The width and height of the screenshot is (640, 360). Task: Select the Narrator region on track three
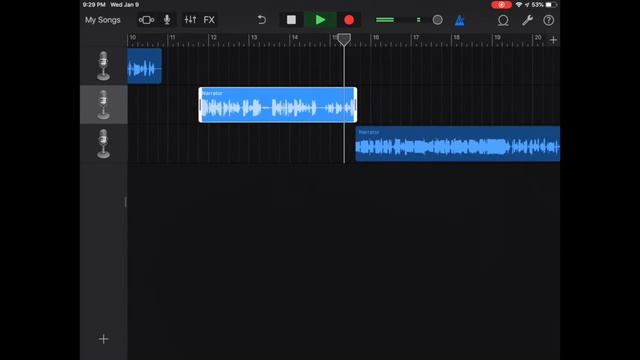pyautogui.click(x=458, y=144)
